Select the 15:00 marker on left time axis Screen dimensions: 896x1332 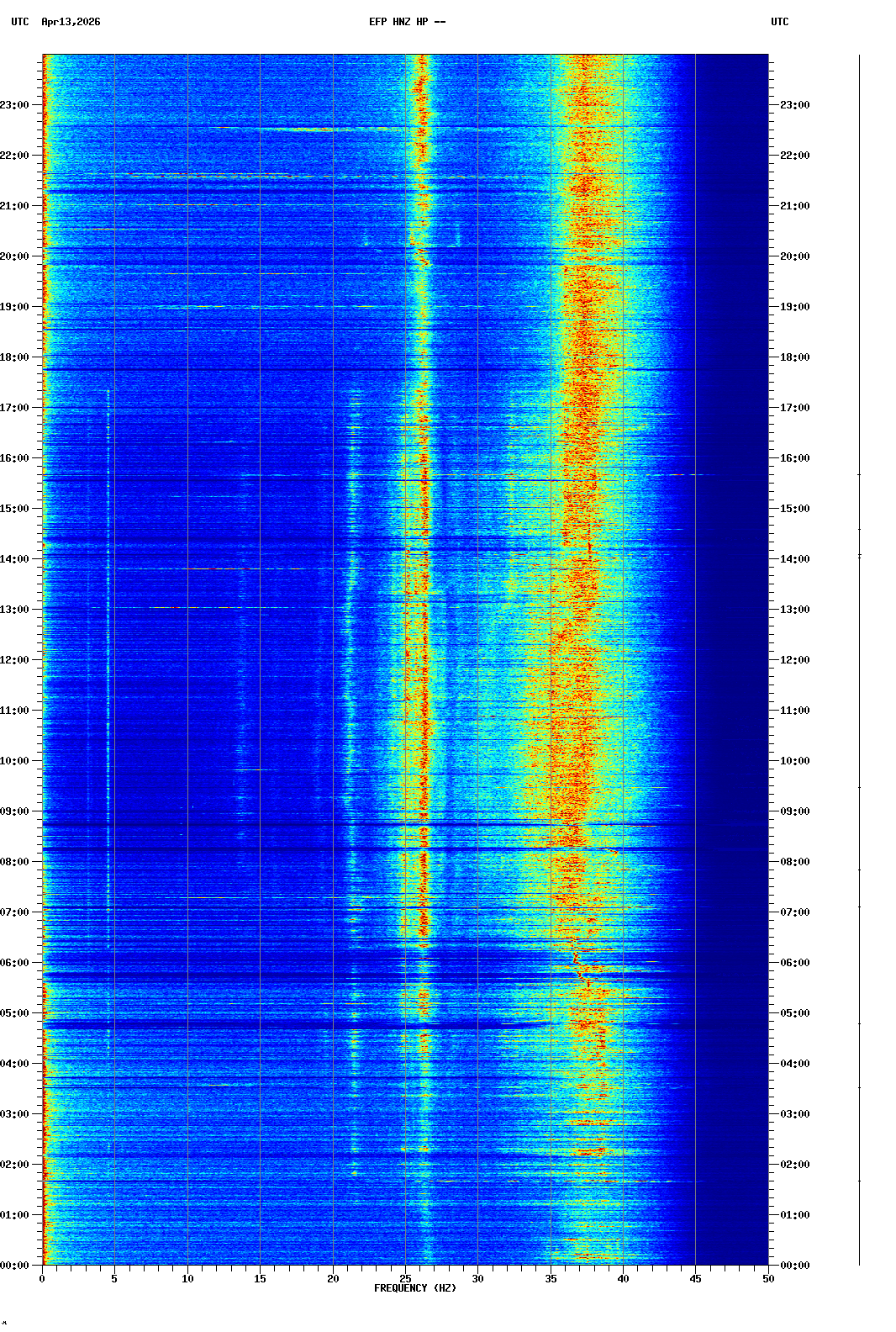click(15, 509)
